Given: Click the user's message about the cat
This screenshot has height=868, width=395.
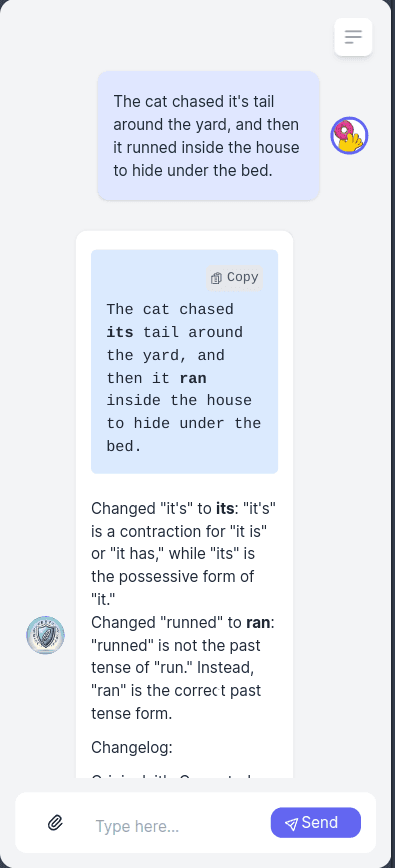Looking at the screenshot, I should (209, 136).
